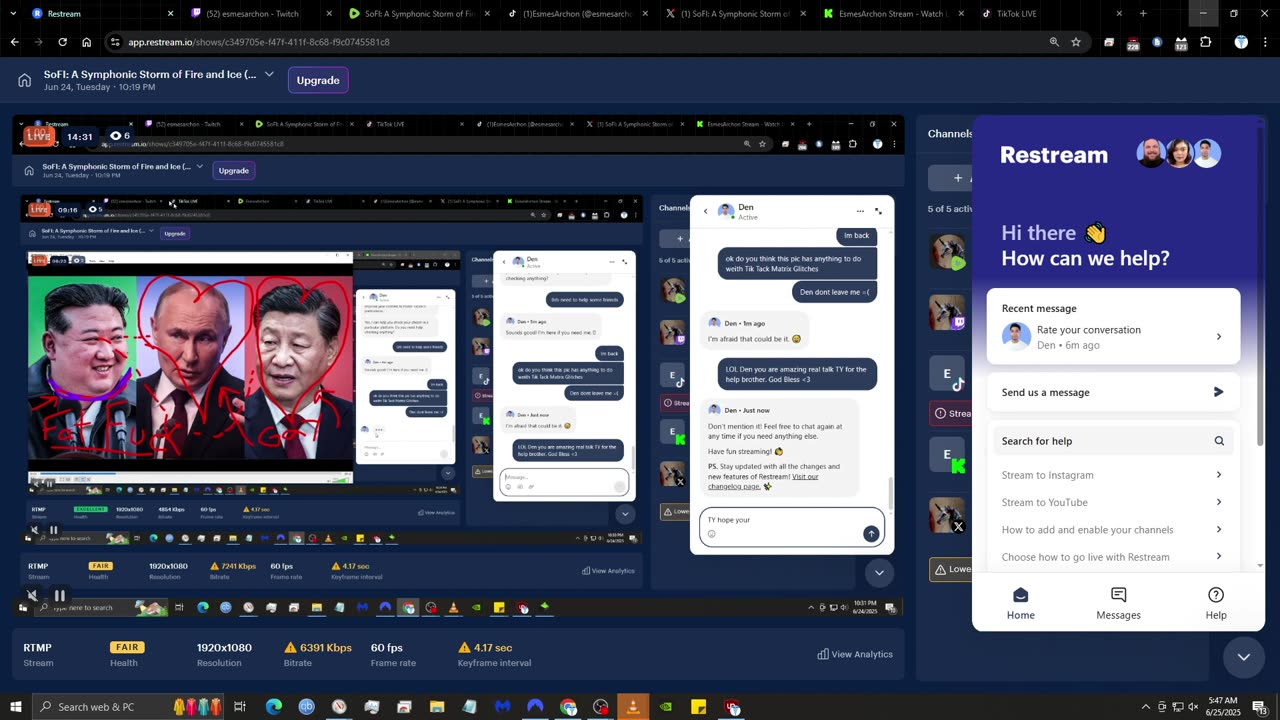Reload the page with the refresh icon
Screen dimensions: 1280x720
62,42
